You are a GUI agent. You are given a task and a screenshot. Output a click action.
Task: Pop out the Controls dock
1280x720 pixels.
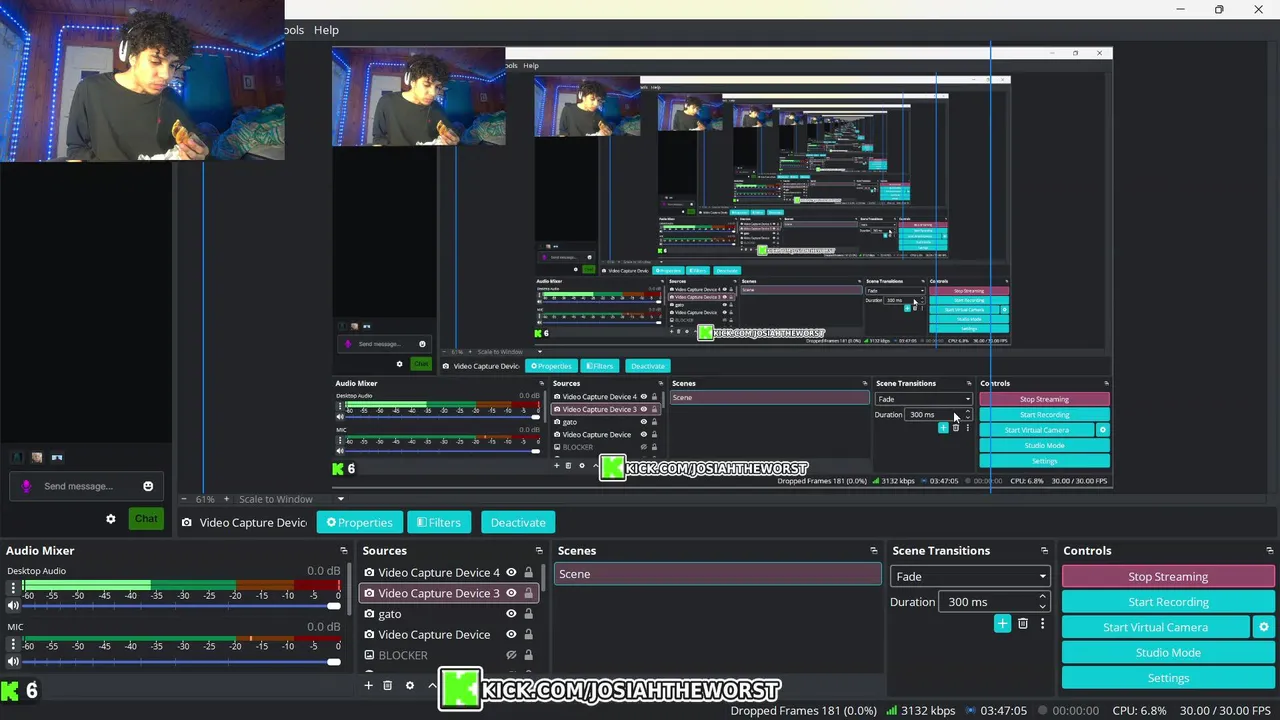[1270, 551]
